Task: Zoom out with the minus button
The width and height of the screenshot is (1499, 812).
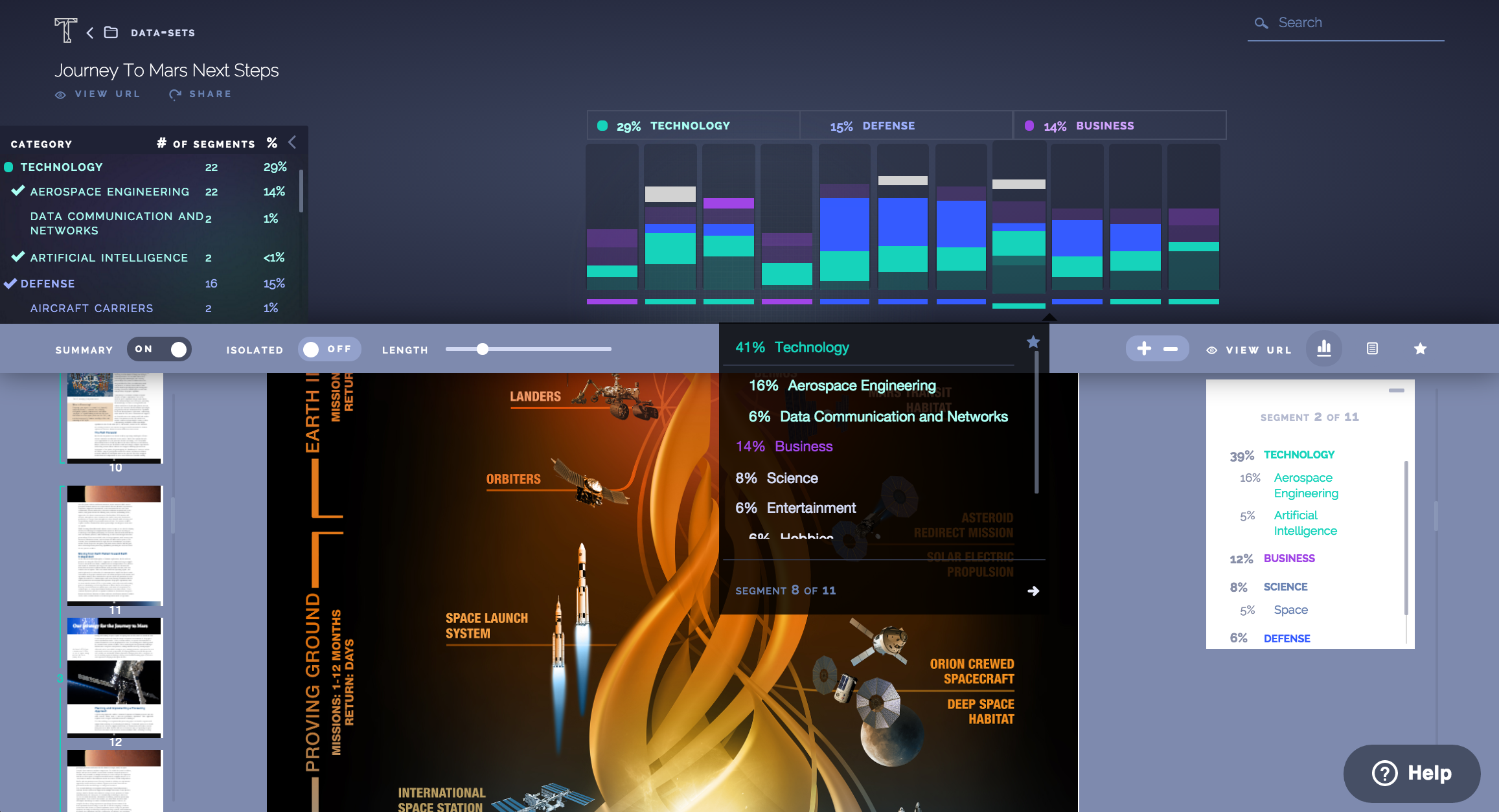Action: 1170,349
